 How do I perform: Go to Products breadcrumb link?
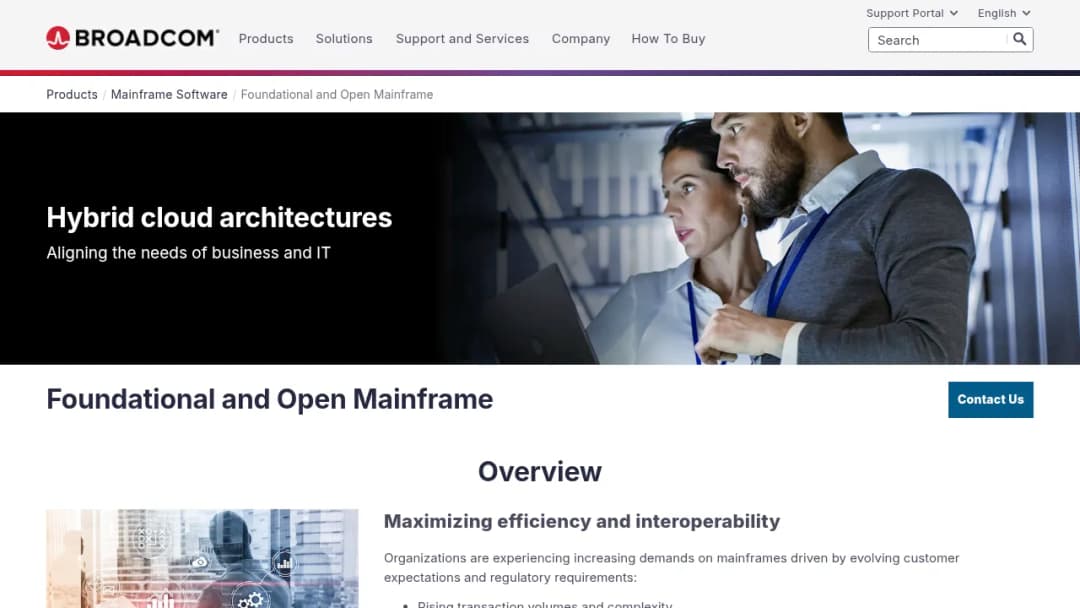[72, 94]
